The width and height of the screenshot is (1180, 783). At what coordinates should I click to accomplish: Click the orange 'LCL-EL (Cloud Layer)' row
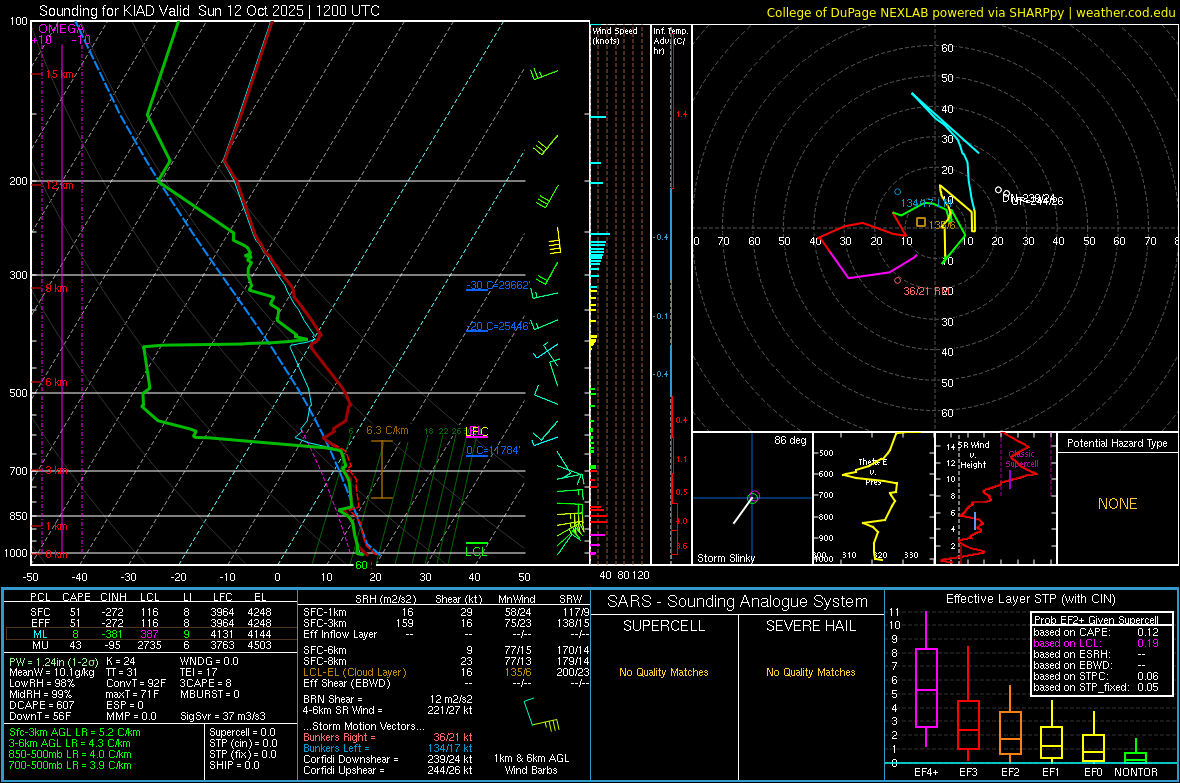pyautogui.click(x=446, y=672)
